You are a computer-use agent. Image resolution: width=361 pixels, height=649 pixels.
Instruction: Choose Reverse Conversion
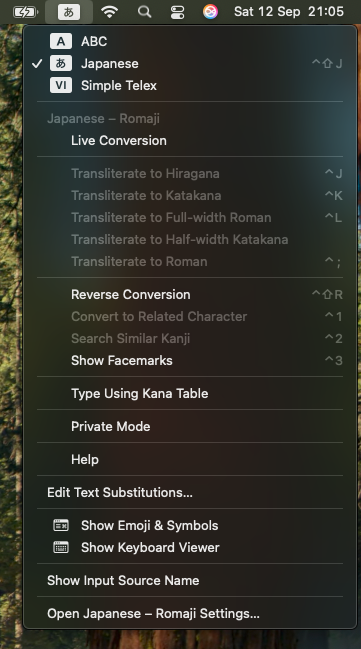point(190,294)
